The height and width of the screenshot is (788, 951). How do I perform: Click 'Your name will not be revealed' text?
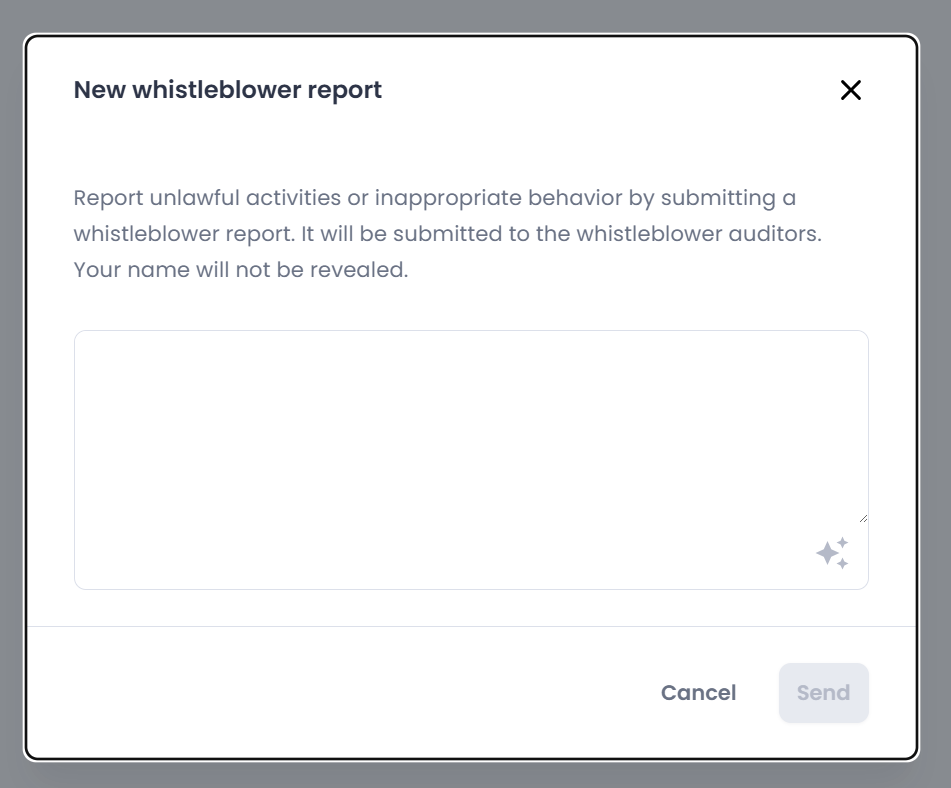(x=241, y=270)
